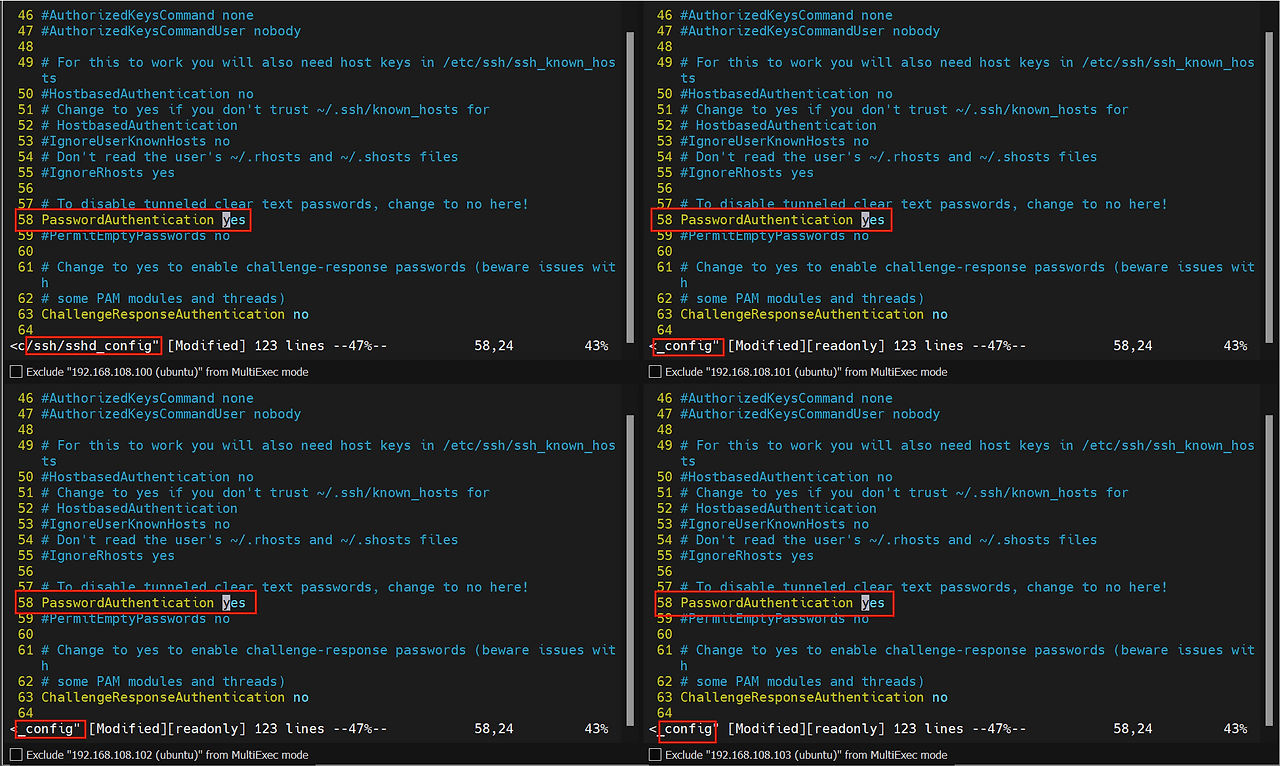Click #PermitEmptyPasswords no in the 192.168.108.102 terminal
Screen dimensions: 1280x766
pyautogui.click(x=135, y=619)
